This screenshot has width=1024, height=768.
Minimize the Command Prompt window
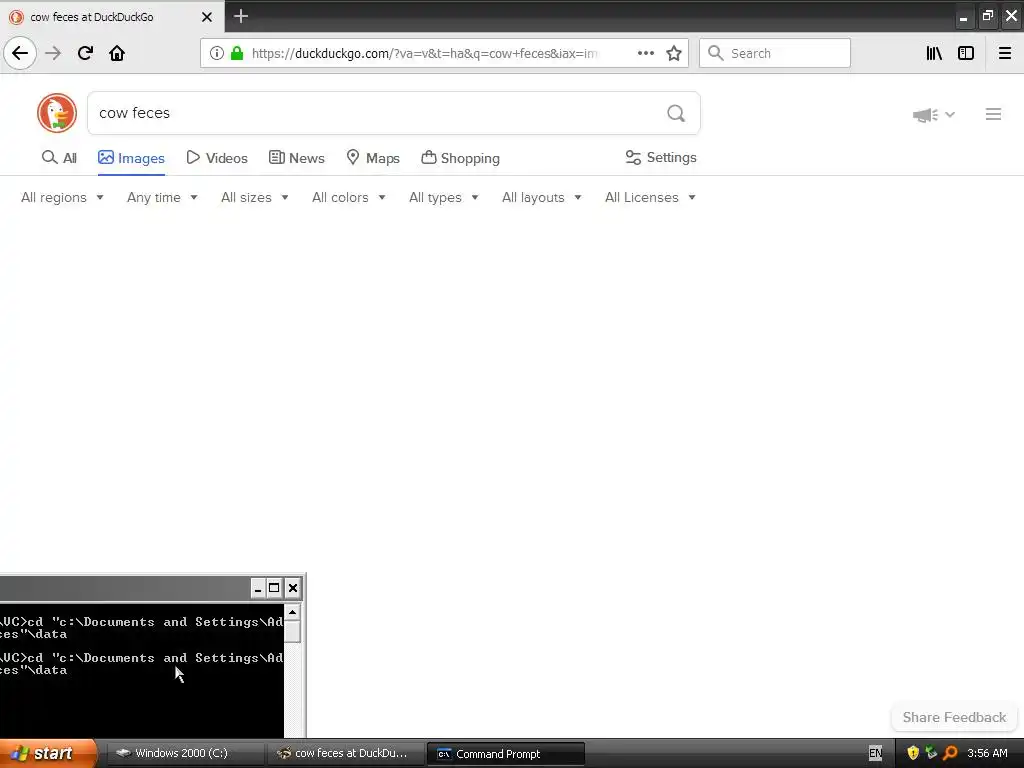click(x=258, y=588)
